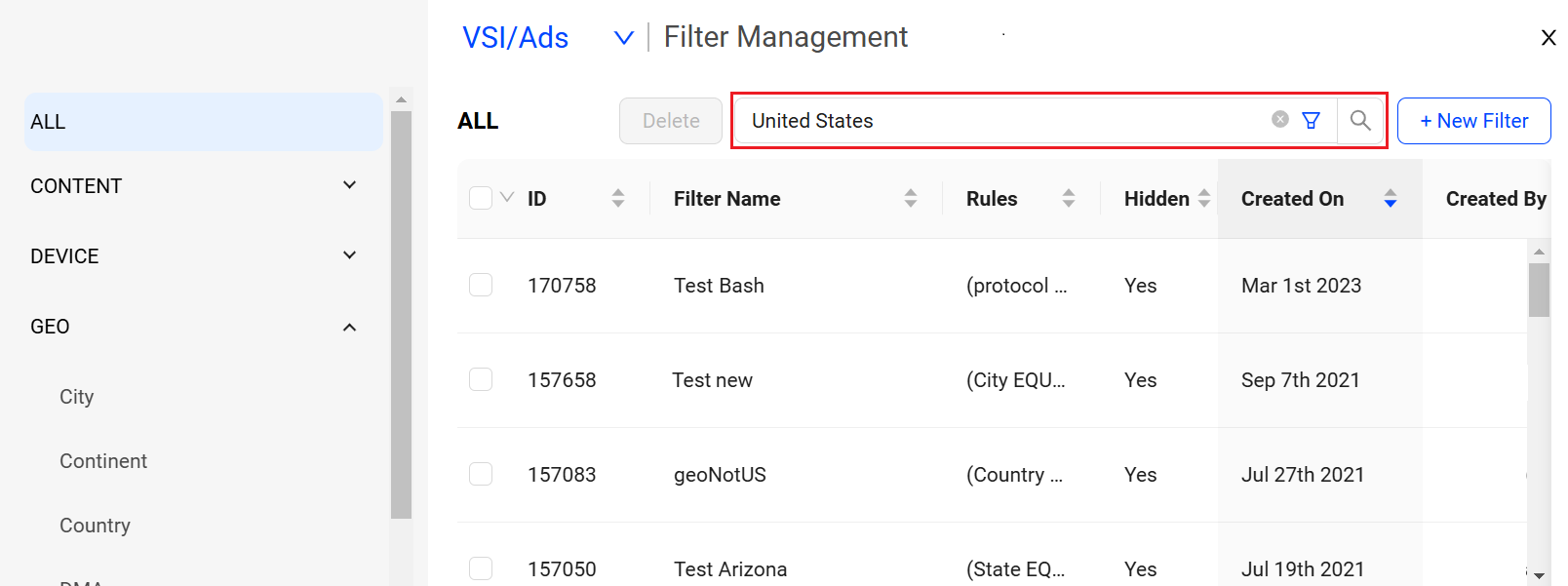Image resolution: width=1568 pixels, height=586 pixels.
Task: Select the ALL category in sidebar
Action: coord(203,122)
